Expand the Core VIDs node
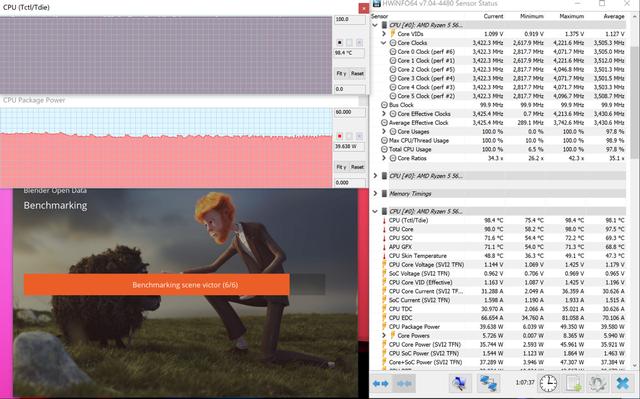Screen dimensions: 640x399 click(384, 34)
